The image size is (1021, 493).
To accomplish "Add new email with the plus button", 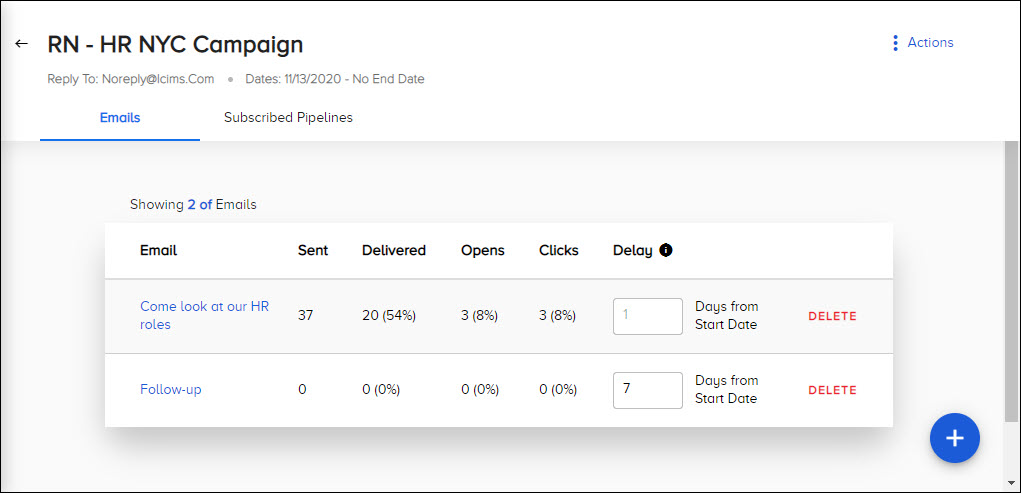I will point(954,438).
